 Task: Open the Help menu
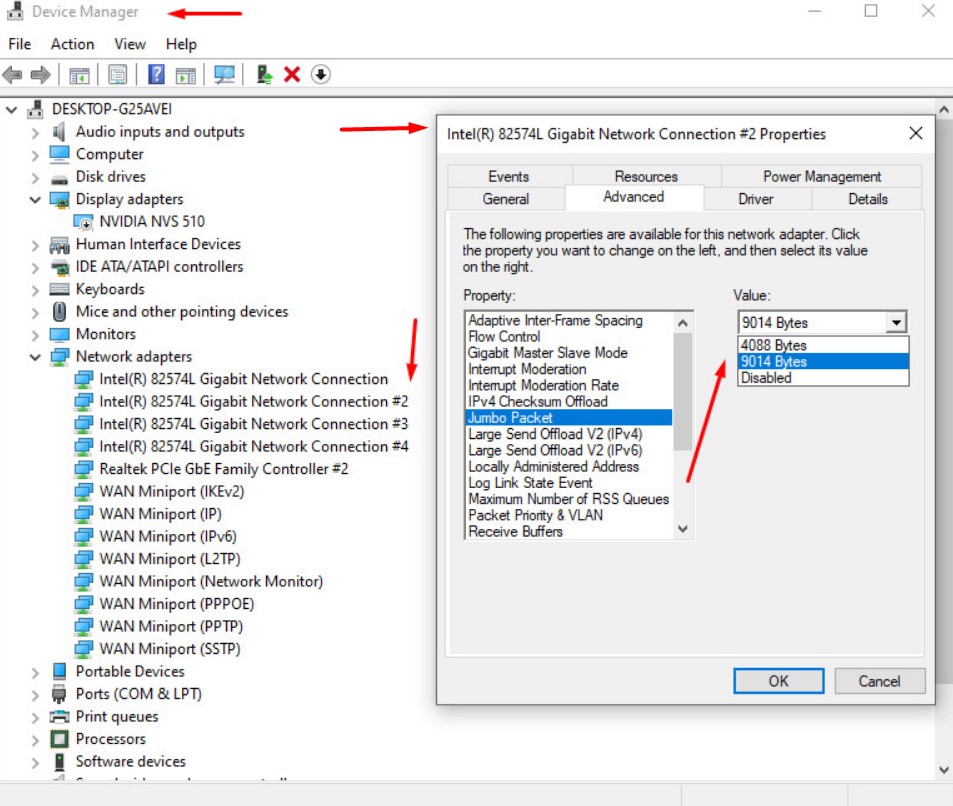181,44
